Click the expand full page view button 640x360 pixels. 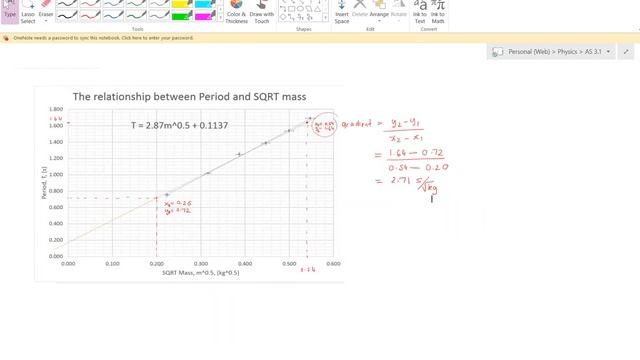pyautogui.click(x=626, y=52)
